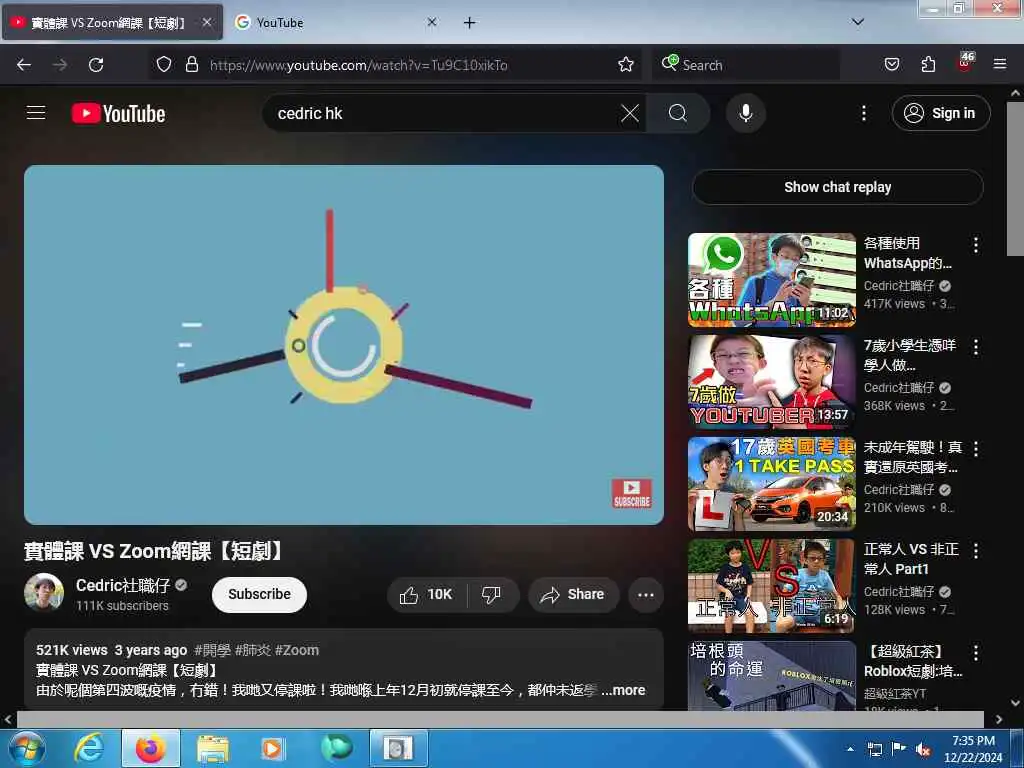The image size is (1024, 768).
Task: Open the extension icon with 46 badge
Action: (x=965, y=62)
